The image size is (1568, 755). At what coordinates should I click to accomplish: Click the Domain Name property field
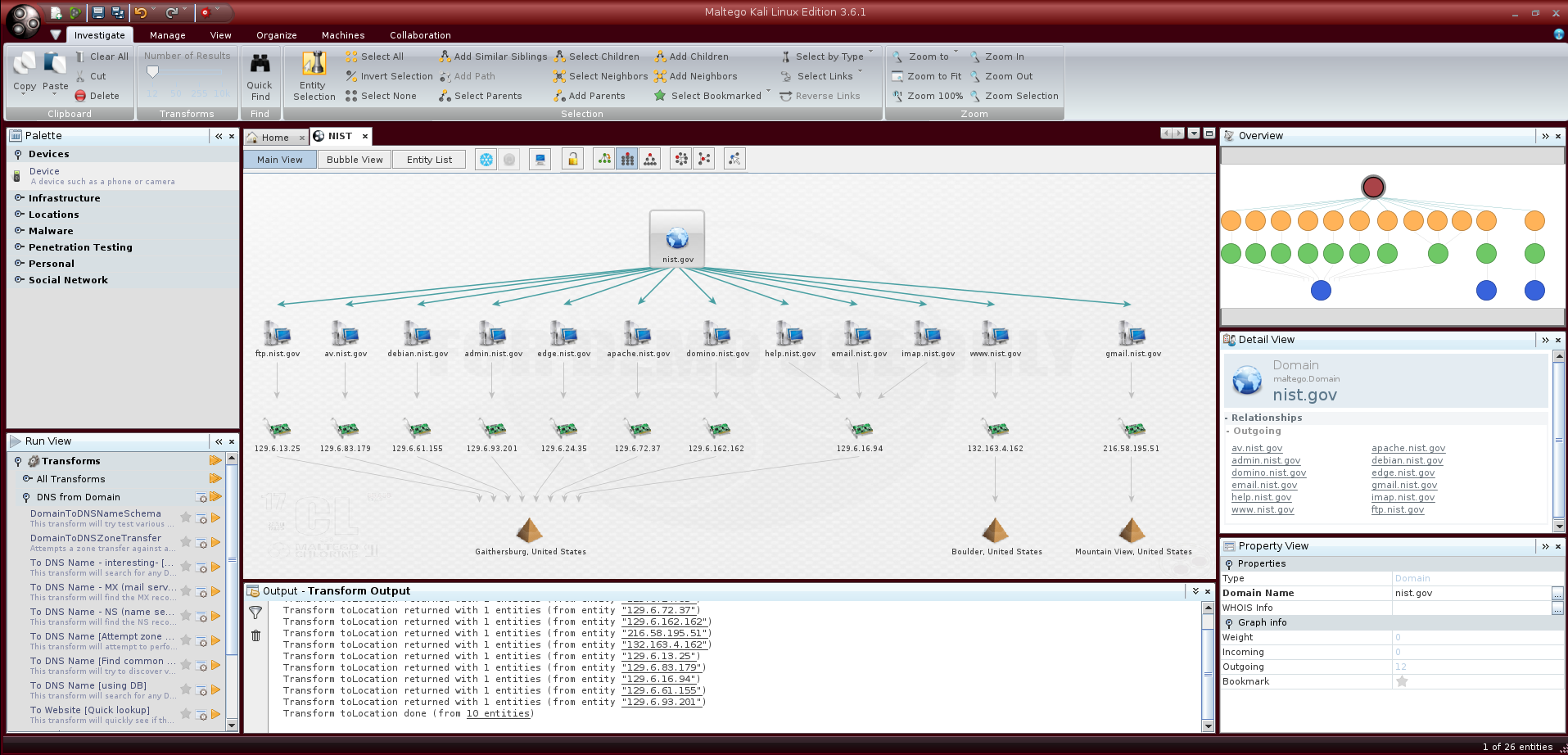coord(1471,593)
